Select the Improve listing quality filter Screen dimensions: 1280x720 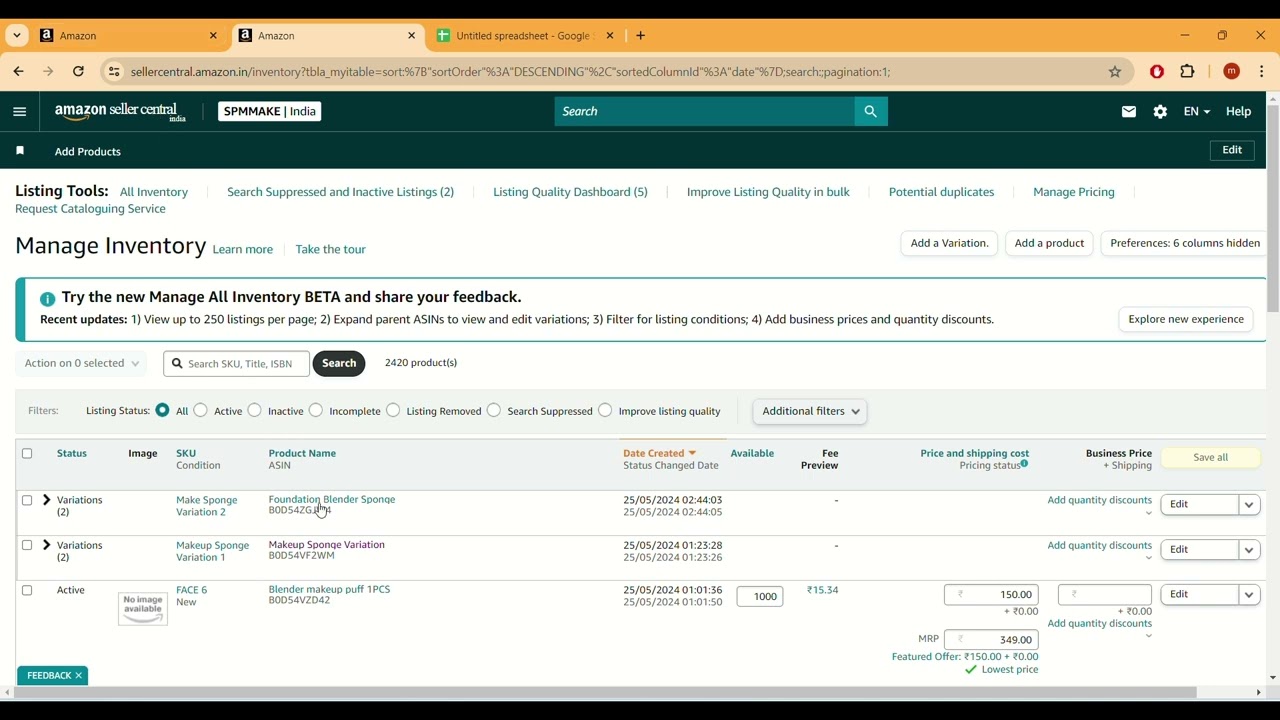[605, 410]
